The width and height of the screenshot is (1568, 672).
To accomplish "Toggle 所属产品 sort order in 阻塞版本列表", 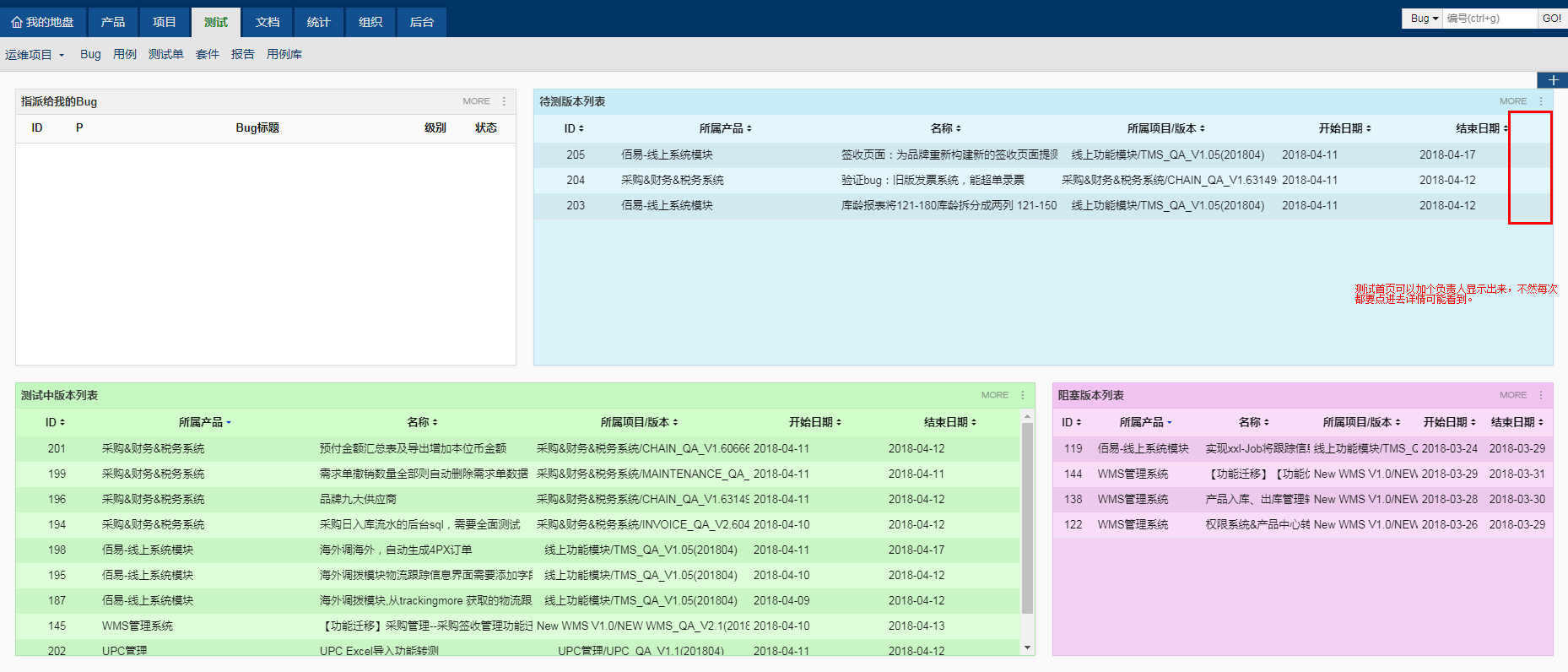I will 1145,422.
